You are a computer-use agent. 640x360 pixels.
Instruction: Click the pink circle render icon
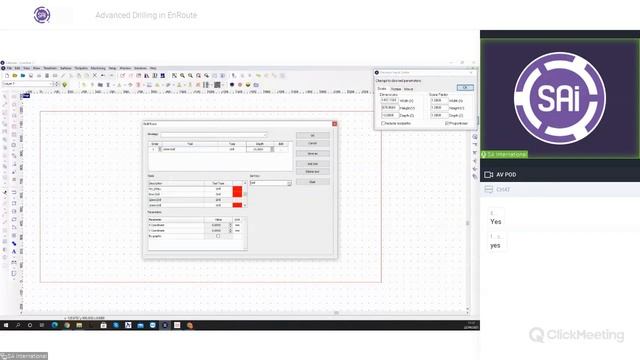pyautogui.click(x=240, y=84)
